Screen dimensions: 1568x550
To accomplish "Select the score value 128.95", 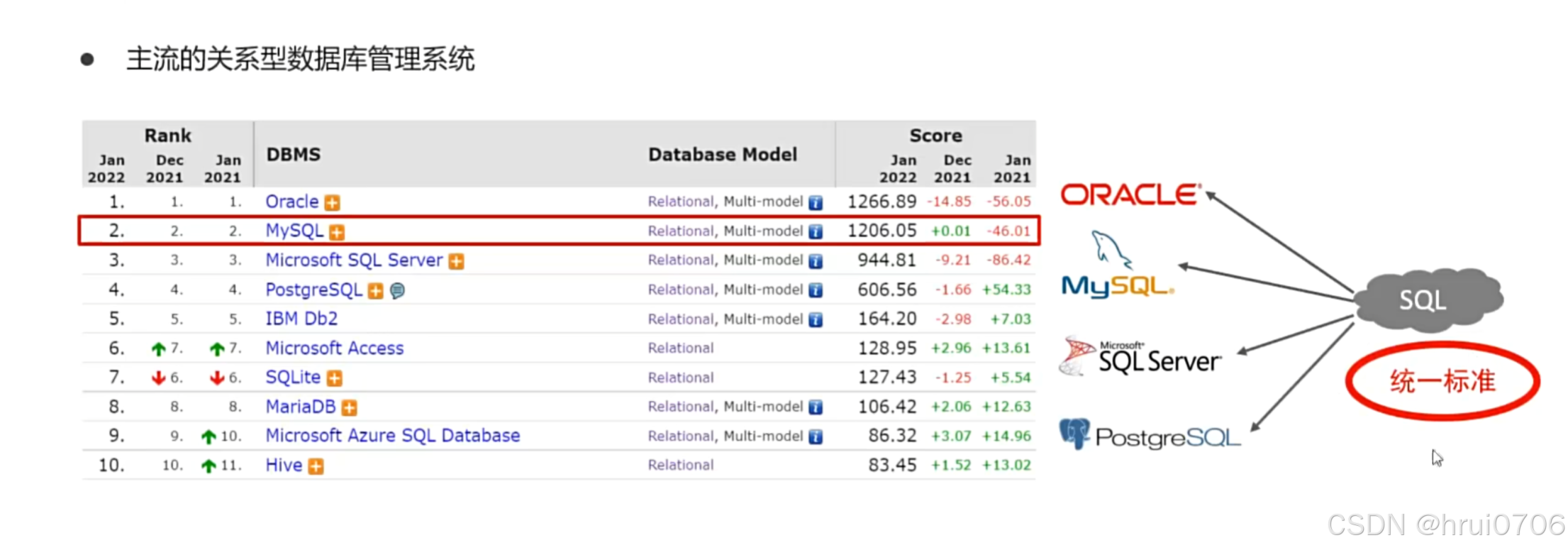I will pyautogui.click(x=887, y=348).
